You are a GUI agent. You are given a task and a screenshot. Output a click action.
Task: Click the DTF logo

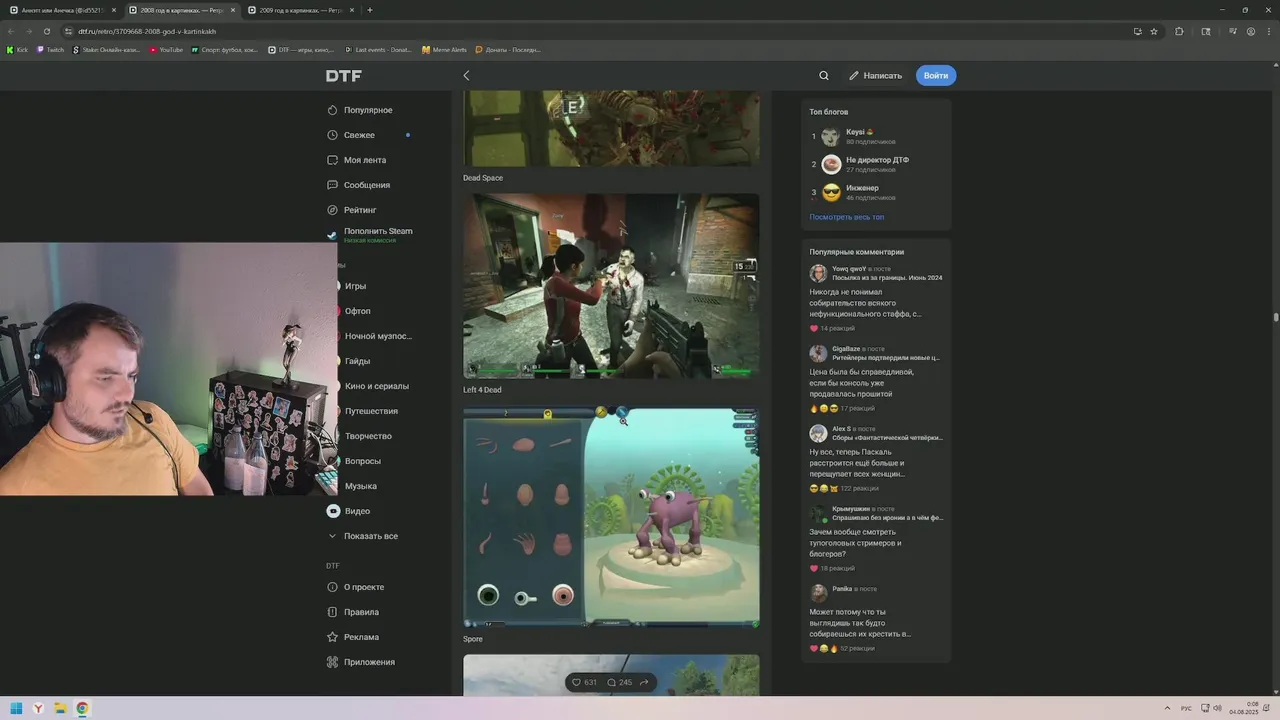(343, 76)
